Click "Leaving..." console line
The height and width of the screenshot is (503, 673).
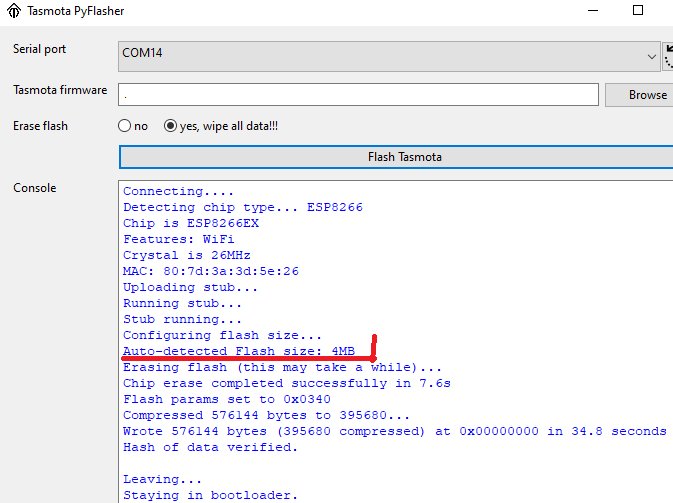click(162, 479)
